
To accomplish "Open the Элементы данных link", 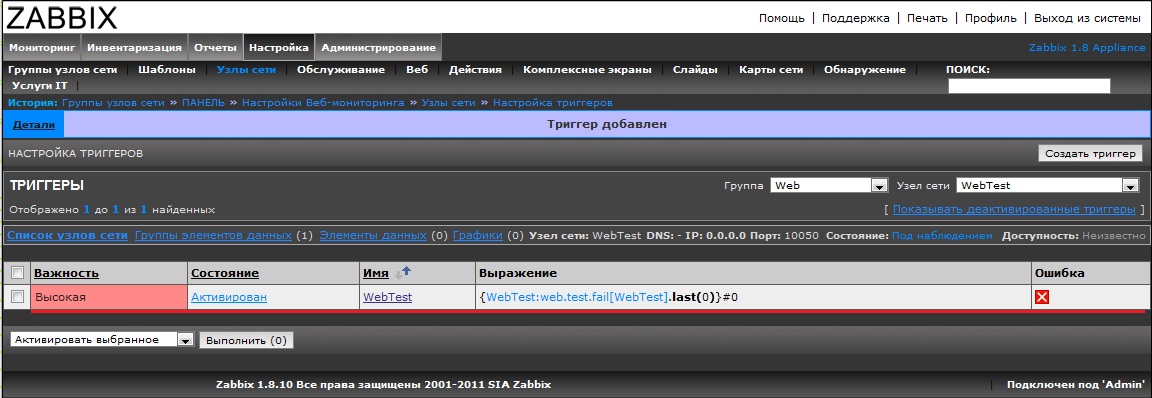I will point(372,236).
